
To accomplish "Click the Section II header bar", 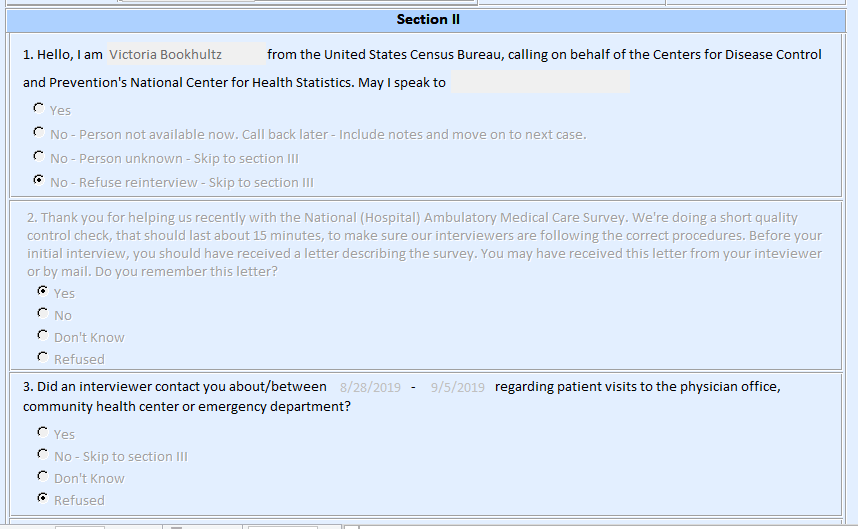I will (428, 20).
